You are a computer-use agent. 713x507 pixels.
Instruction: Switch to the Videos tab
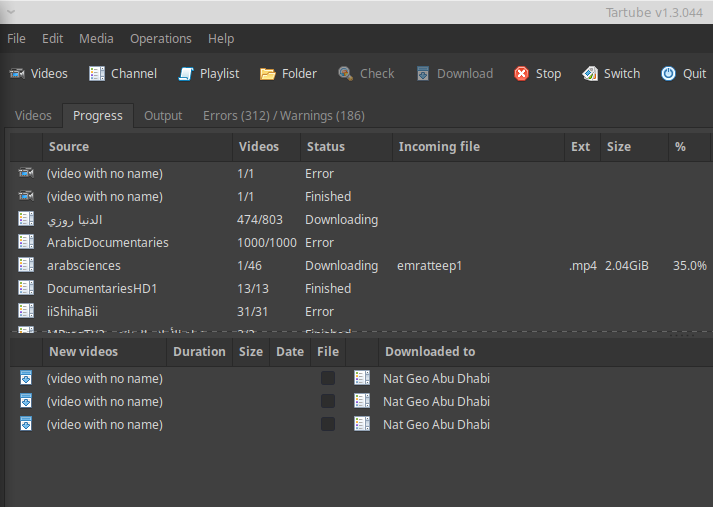(33, 115)
